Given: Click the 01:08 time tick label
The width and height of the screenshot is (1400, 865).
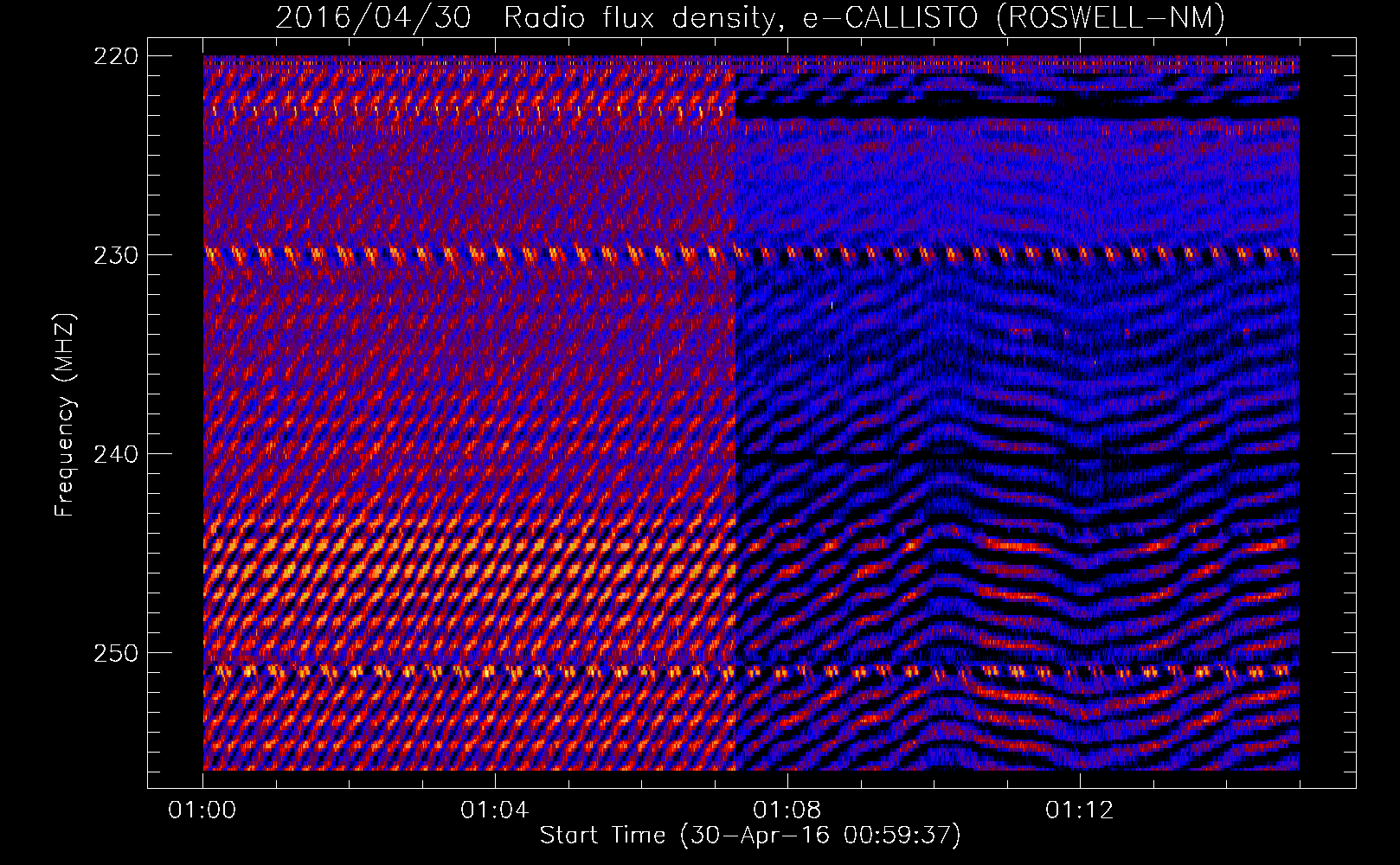Looking at the screenshot, I should tap(787, 811).
